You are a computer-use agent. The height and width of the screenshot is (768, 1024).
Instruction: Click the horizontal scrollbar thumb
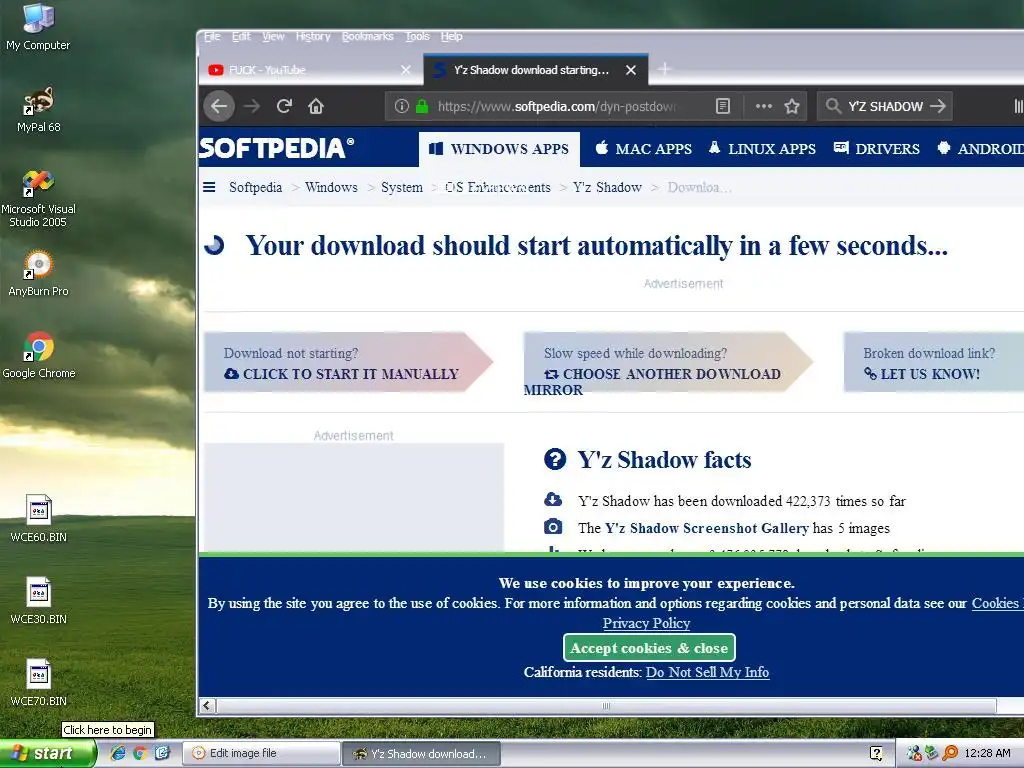click(x=606, y=705)
